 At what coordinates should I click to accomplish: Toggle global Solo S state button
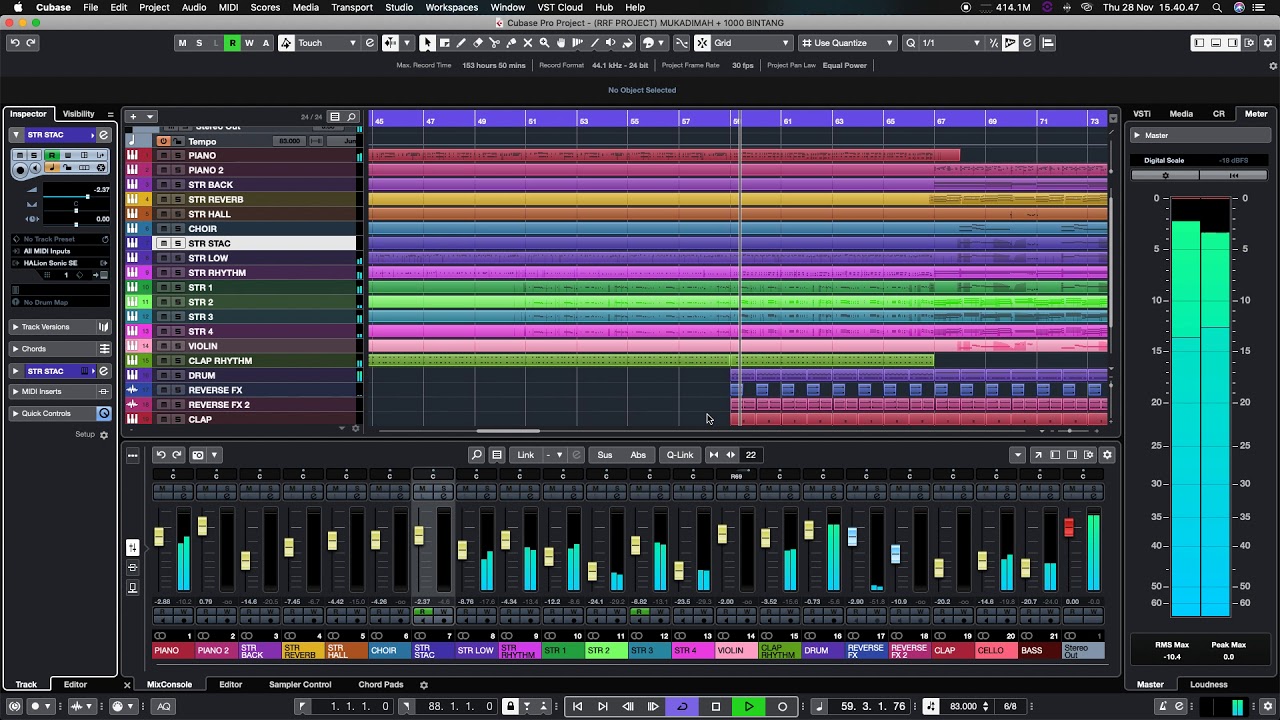[199, 43]
